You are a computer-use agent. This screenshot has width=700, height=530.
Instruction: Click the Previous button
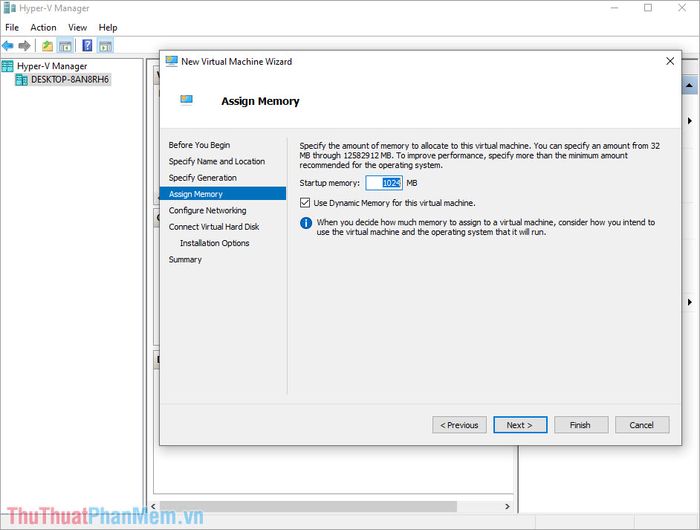(x=459, y=425)
